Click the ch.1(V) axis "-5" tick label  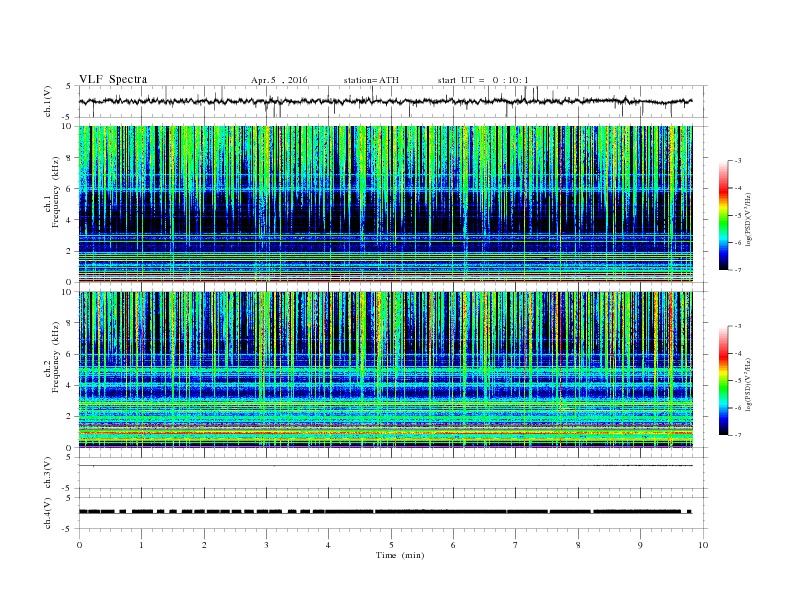(68, 118)
